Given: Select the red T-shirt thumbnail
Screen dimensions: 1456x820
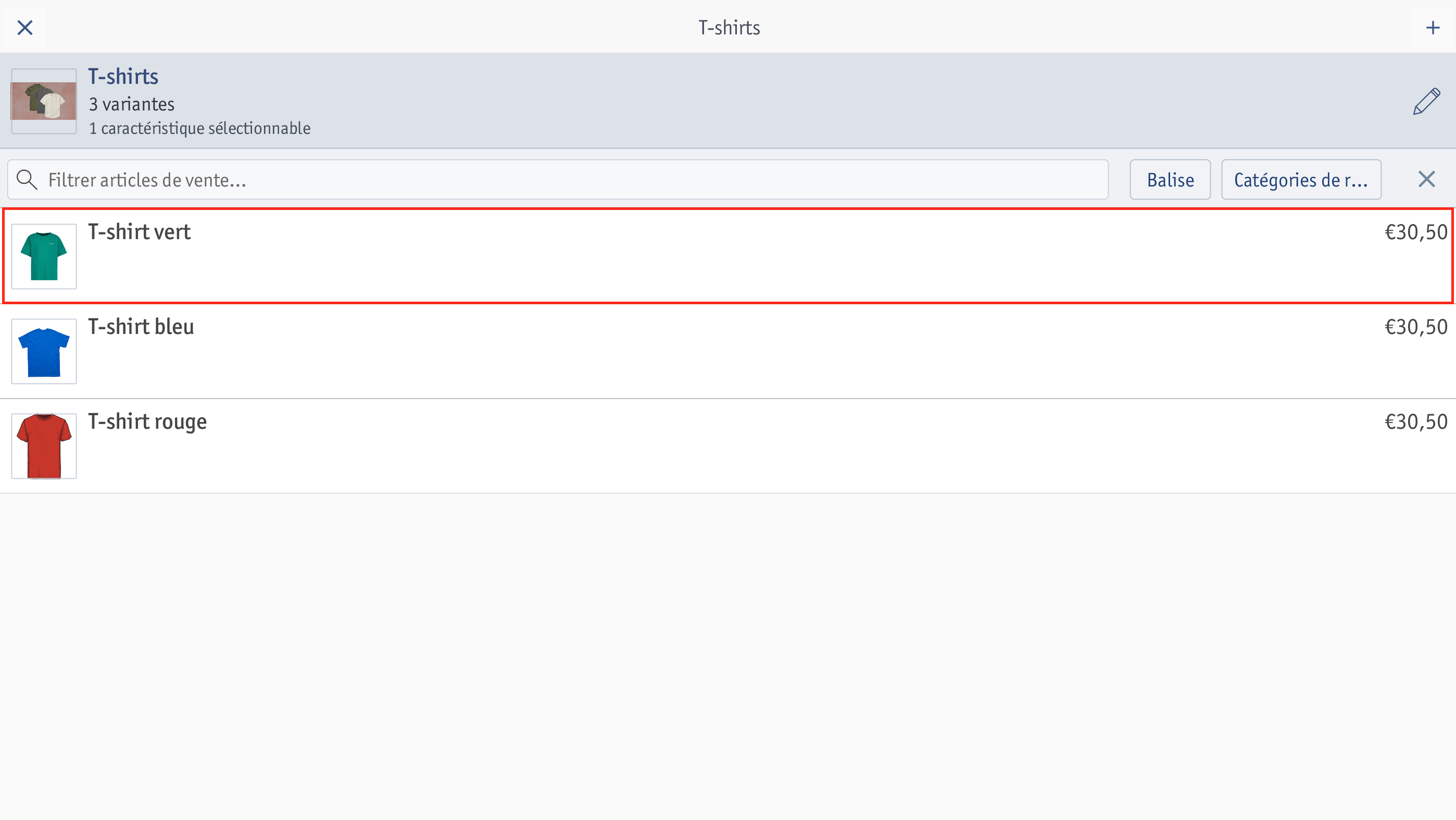Looking at the screenshot, I should click(x=44, y=446).
